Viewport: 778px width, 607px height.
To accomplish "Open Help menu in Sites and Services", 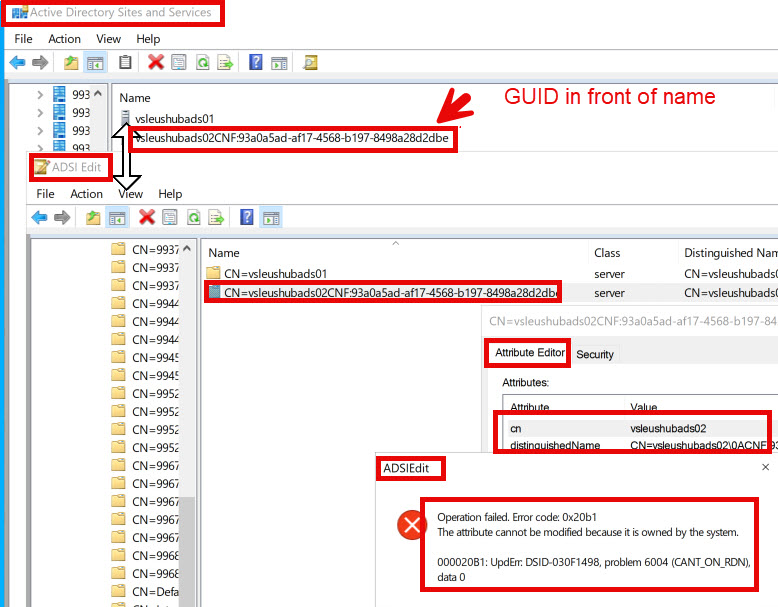I will point(148,39).
